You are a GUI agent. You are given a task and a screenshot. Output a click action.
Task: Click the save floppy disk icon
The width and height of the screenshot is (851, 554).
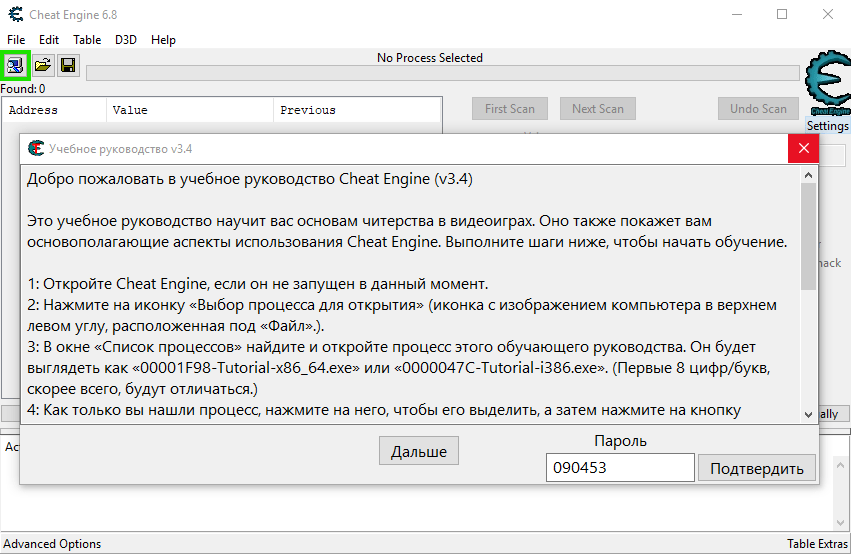point(68,66)
